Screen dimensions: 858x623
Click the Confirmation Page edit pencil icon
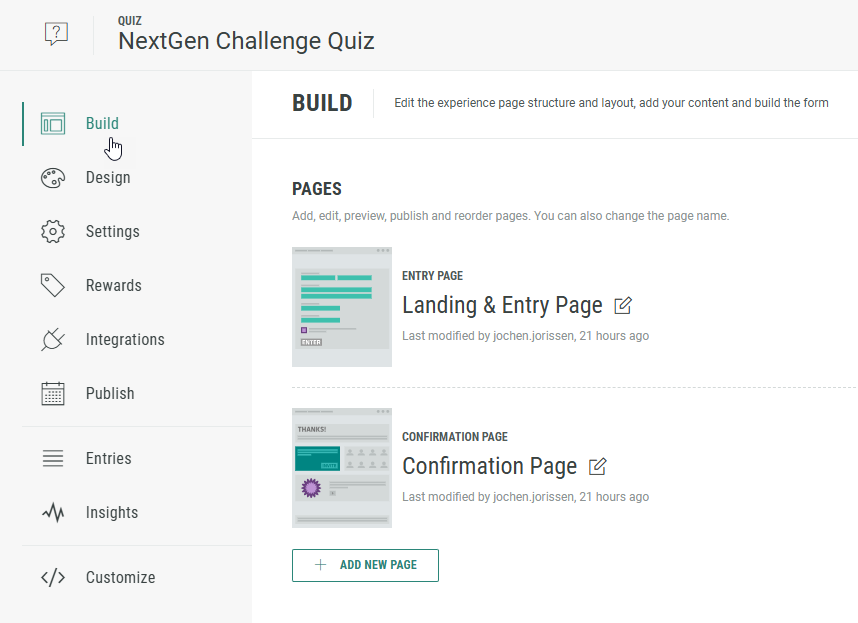point(598,466)
